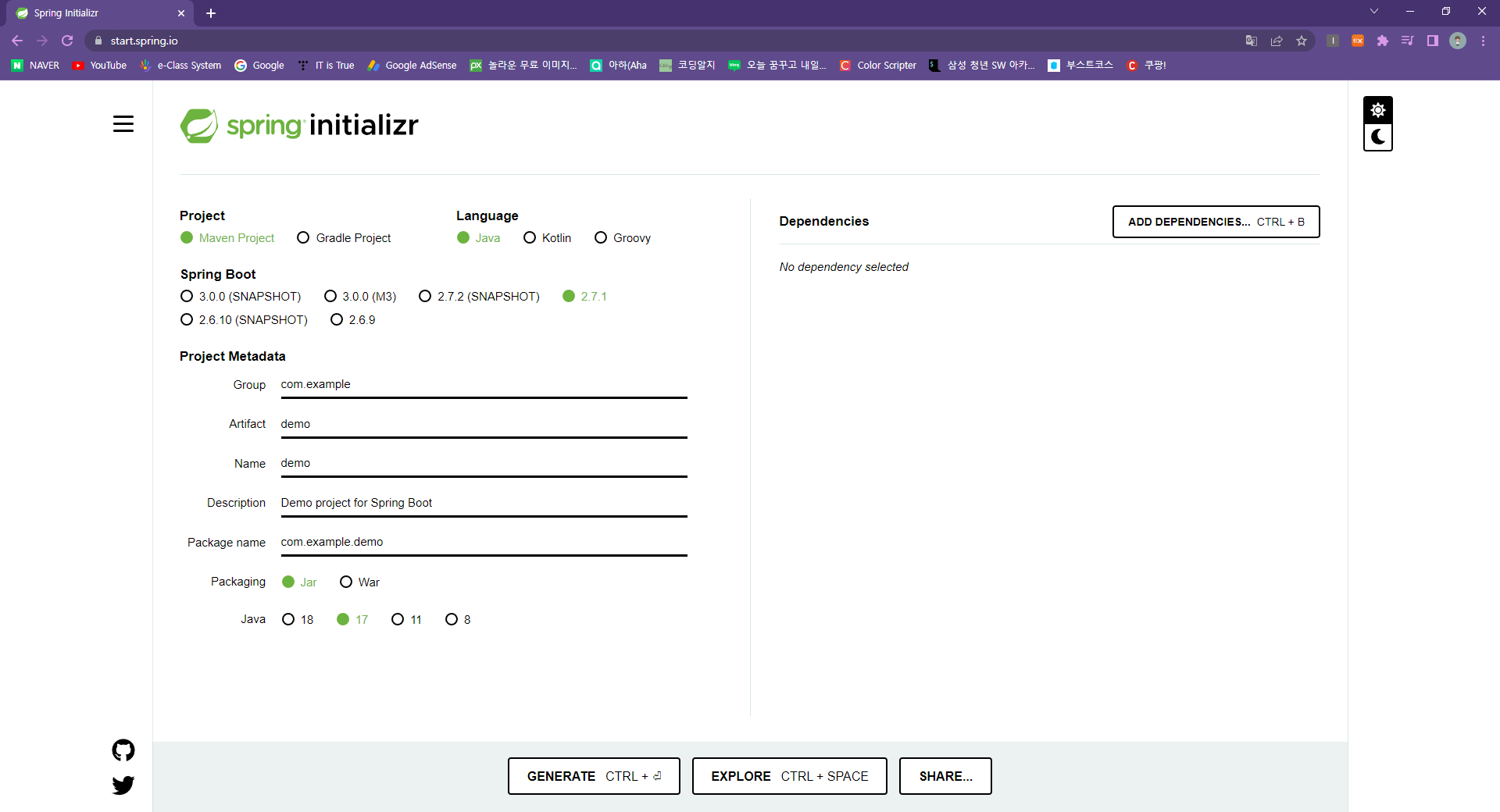Click the Generate button

594,776
